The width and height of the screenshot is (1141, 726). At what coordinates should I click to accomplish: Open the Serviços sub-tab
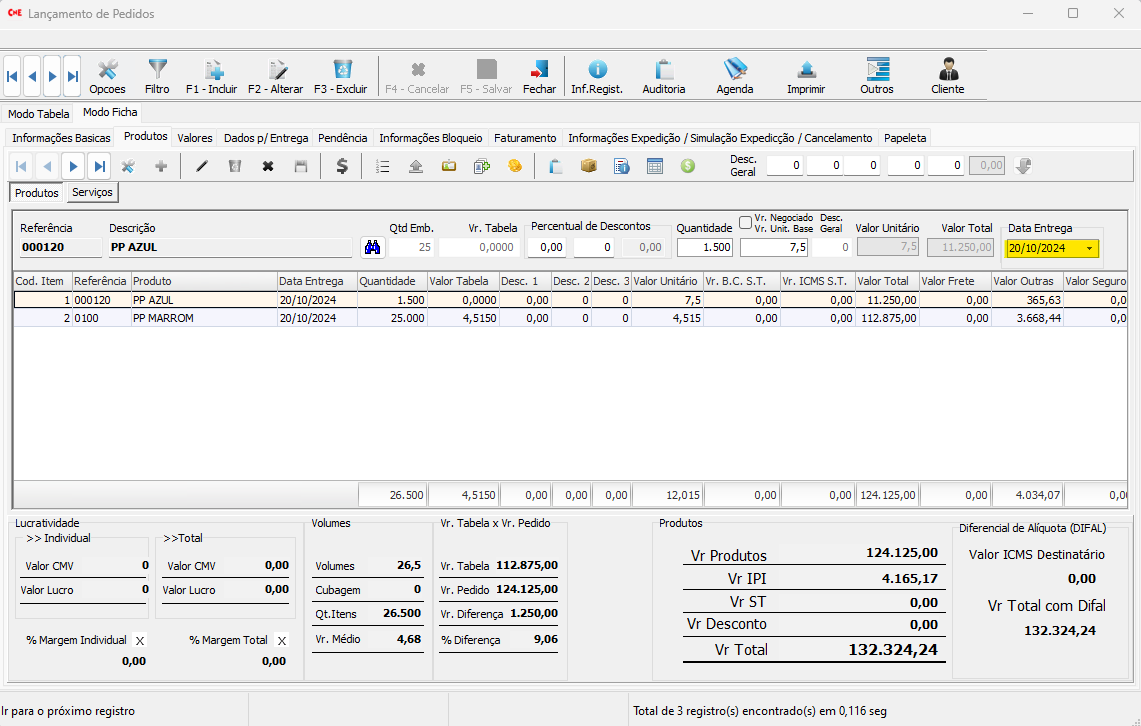click(92, 192)
